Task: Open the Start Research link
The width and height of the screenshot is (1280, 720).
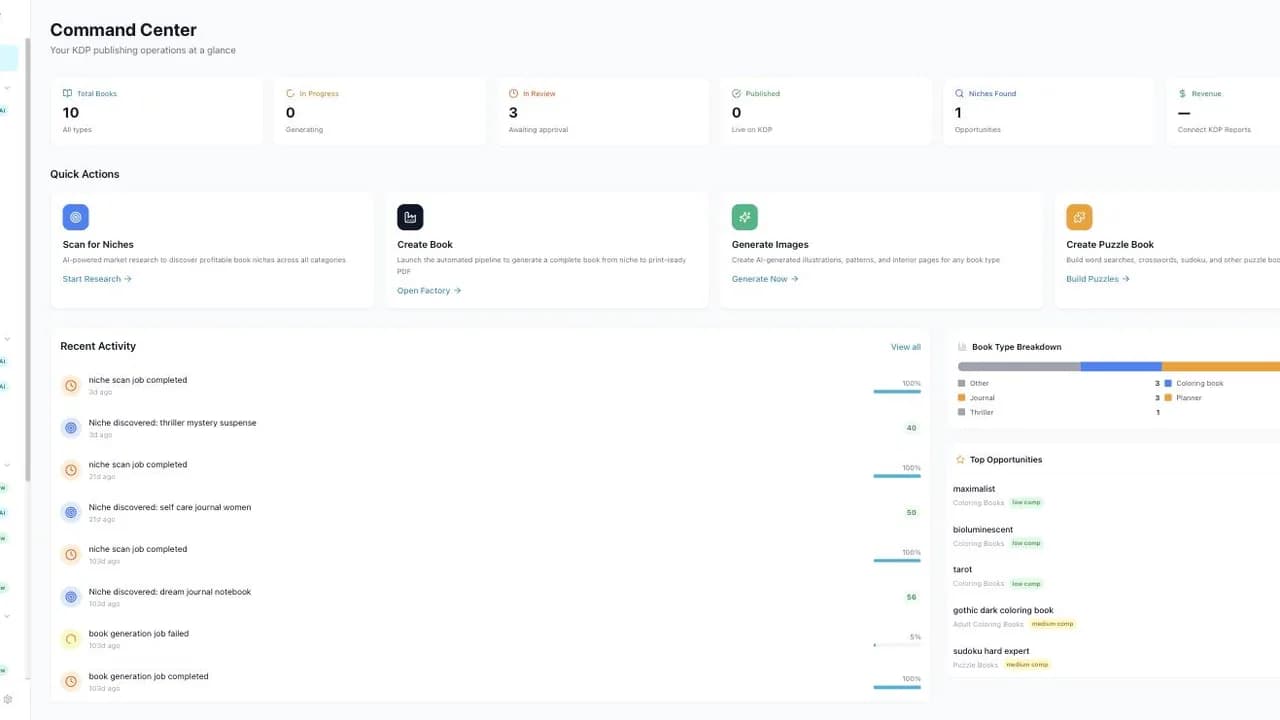Action: click(97, 279)
